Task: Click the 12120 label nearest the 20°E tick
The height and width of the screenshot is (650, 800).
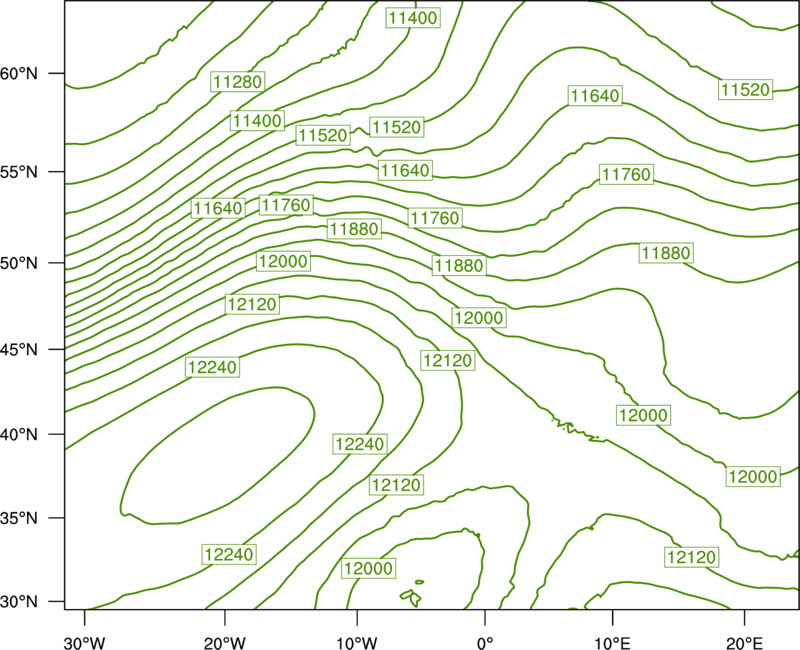Action: [692, 557]
